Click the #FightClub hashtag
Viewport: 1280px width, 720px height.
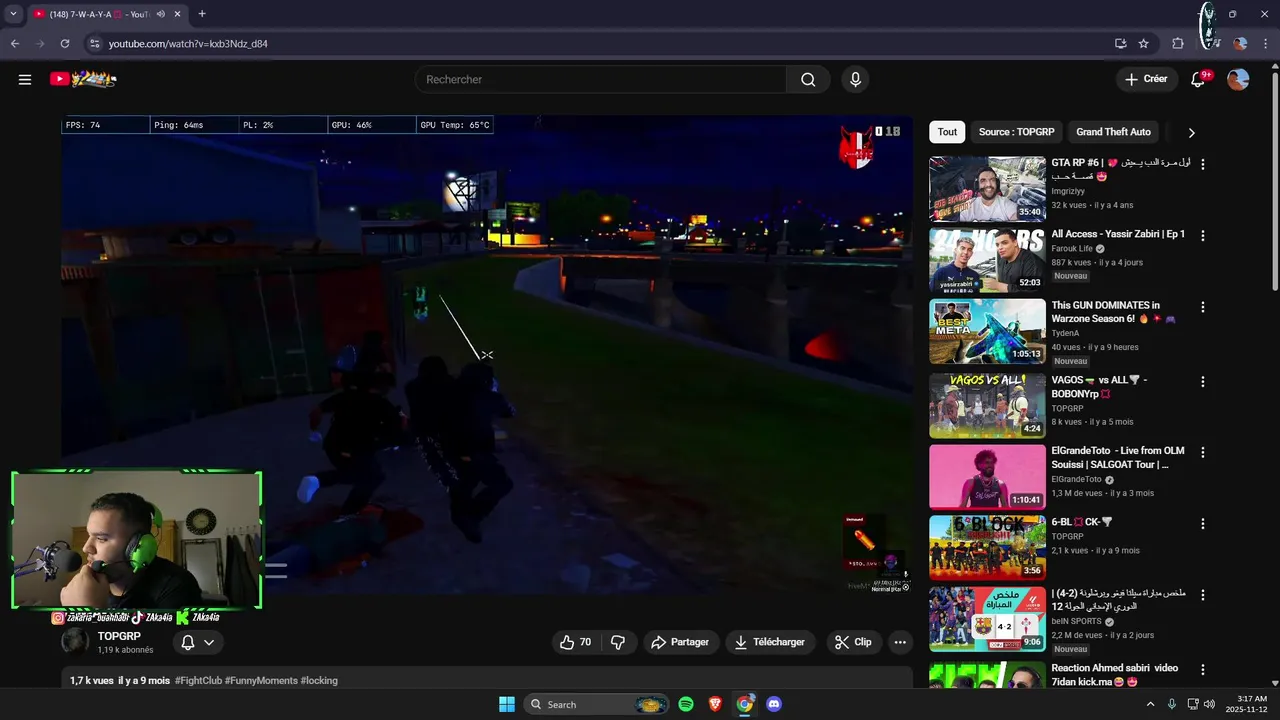coord(198,680)
